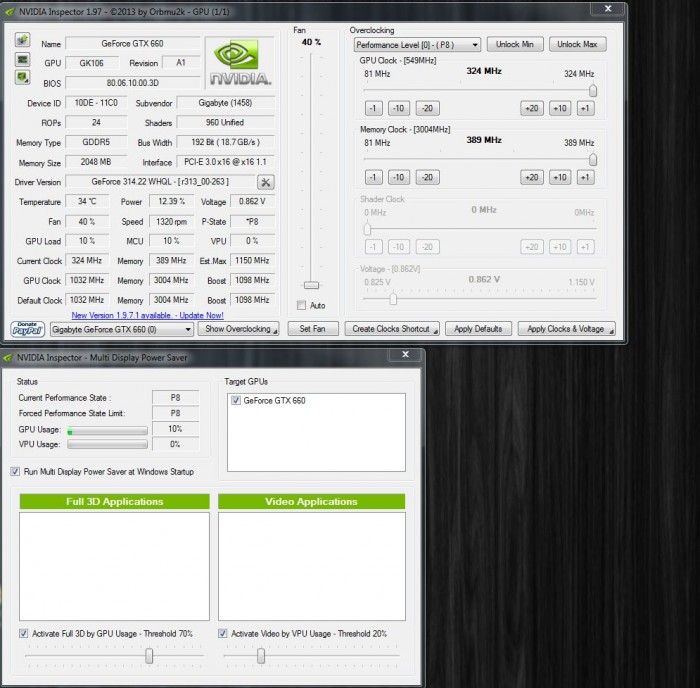This screenshot has height=688, width=700.
Task: Click the Speed value 1320 rpm
Action: point(171,221)
